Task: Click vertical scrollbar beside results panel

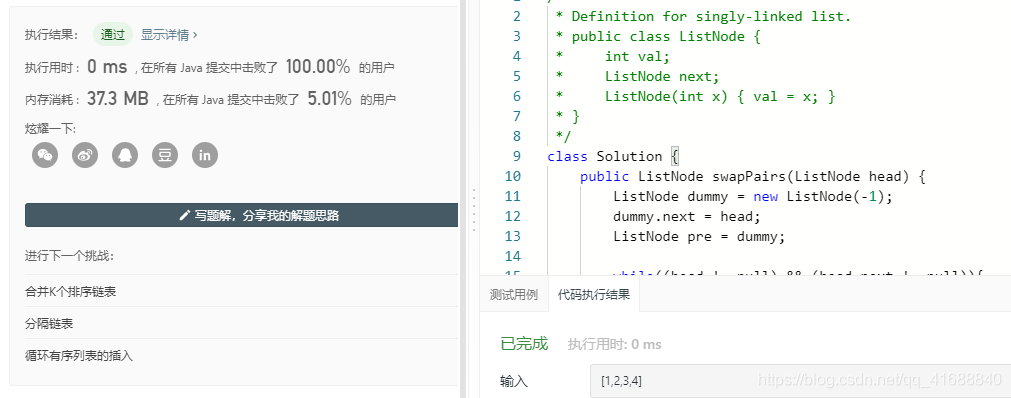Action: tap(462, 199)
